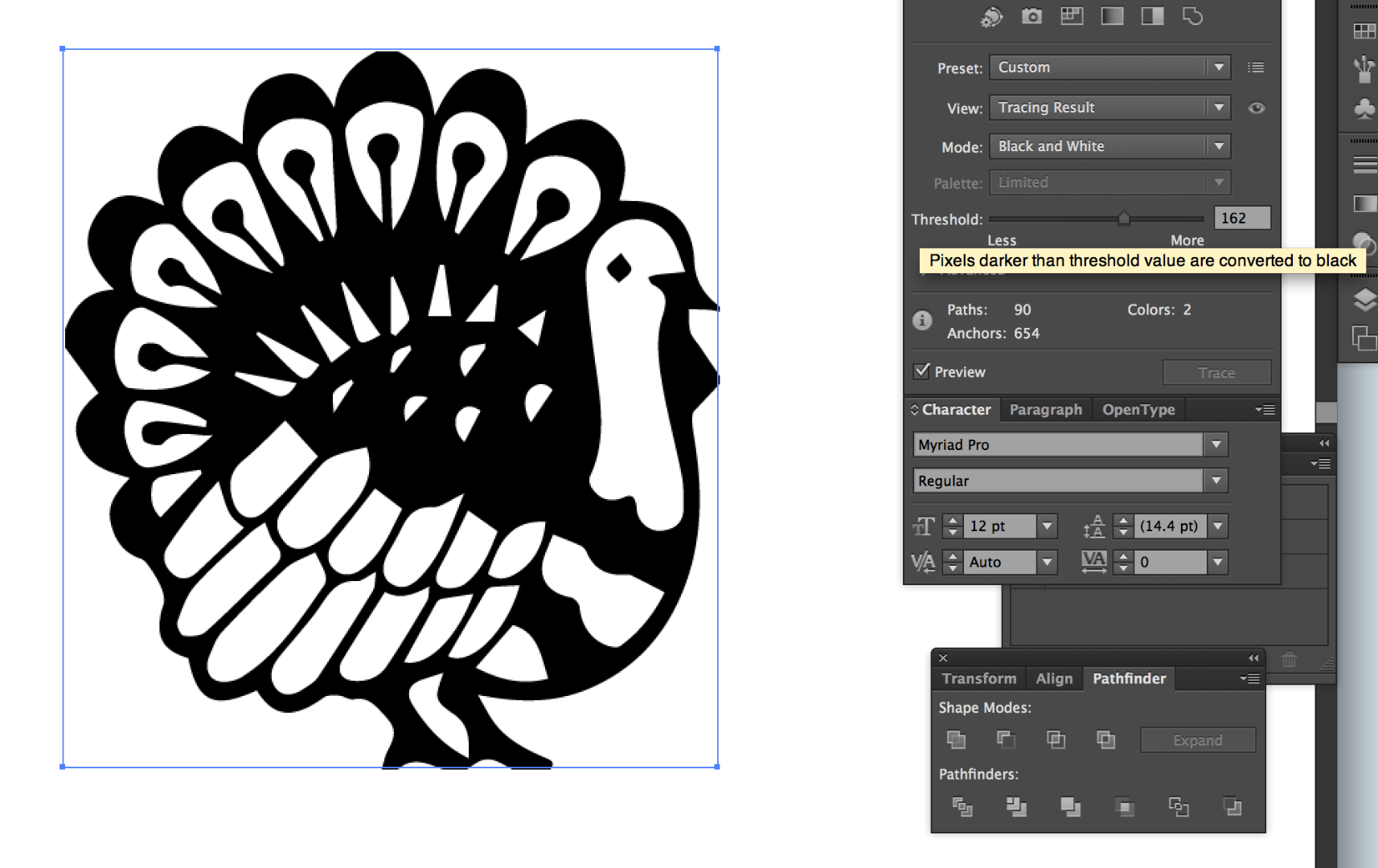This screenshot has height=868, width=1378.
Task: Click the Intersect shape mode icon
Action: coord(1056,739)
